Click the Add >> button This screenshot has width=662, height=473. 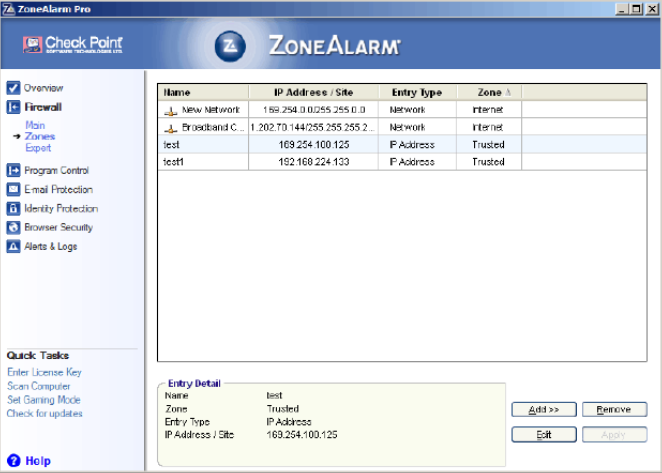544,409
